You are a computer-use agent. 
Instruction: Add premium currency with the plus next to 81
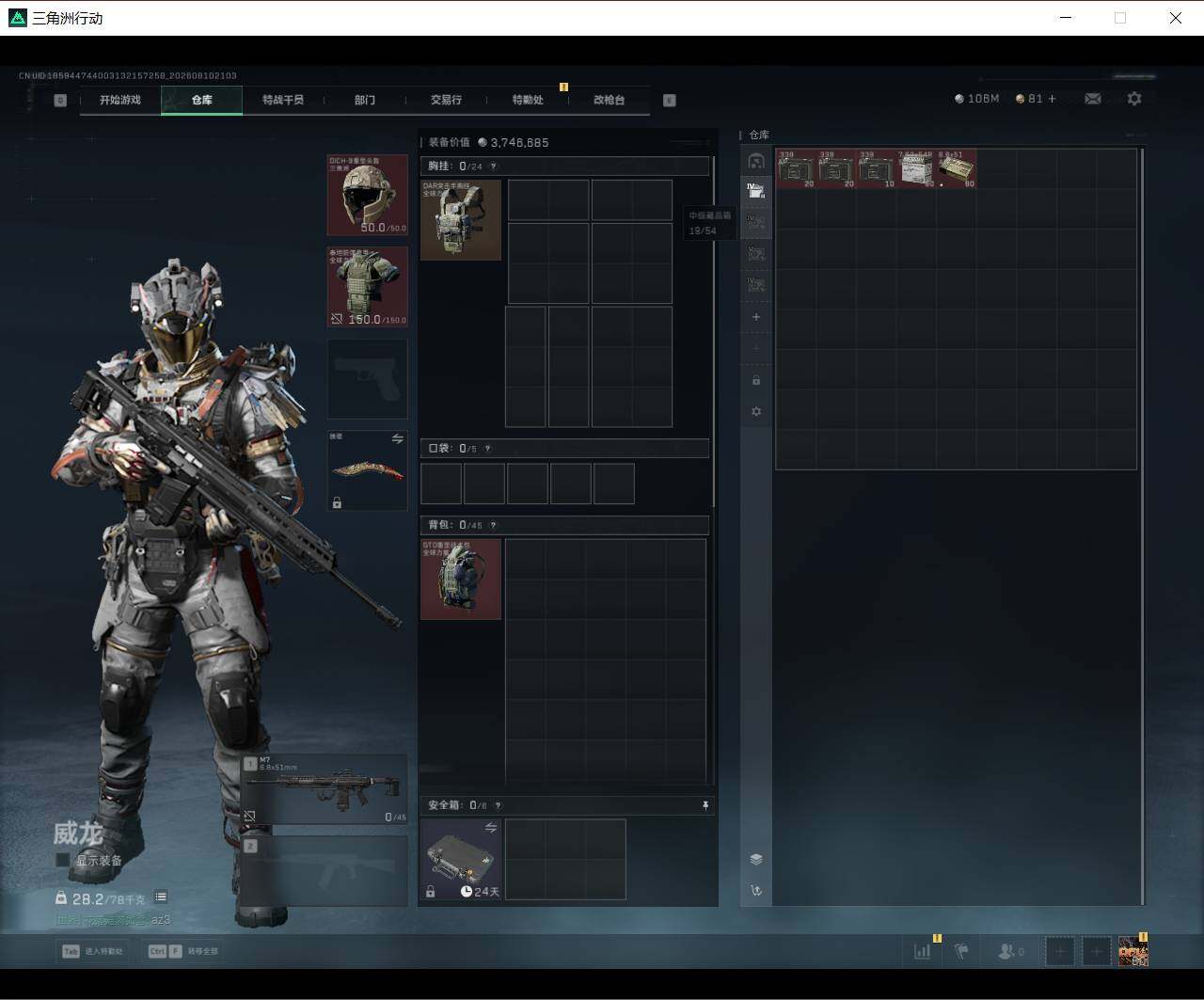pos(1052,99)
